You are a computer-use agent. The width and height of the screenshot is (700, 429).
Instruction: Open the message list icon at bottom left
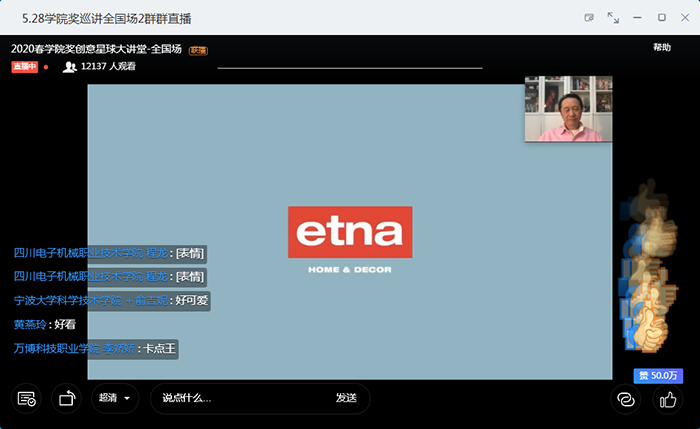tap(26, 399)
